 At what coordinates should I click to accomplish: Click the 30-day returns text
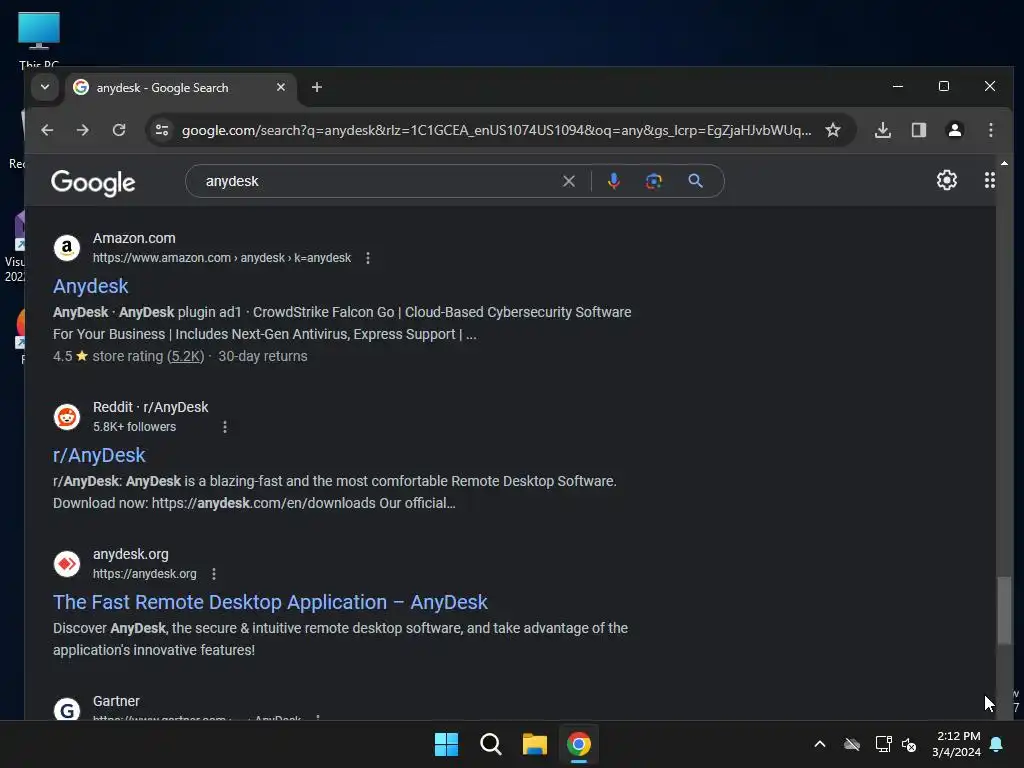pos(263,357)
